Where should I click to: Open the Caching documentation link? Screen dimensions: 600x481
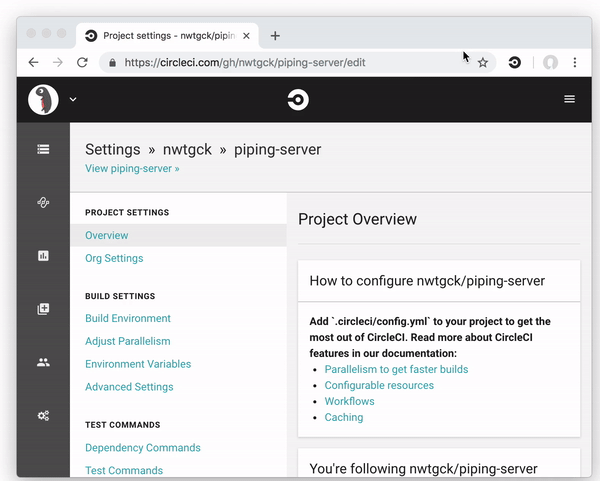344,417
